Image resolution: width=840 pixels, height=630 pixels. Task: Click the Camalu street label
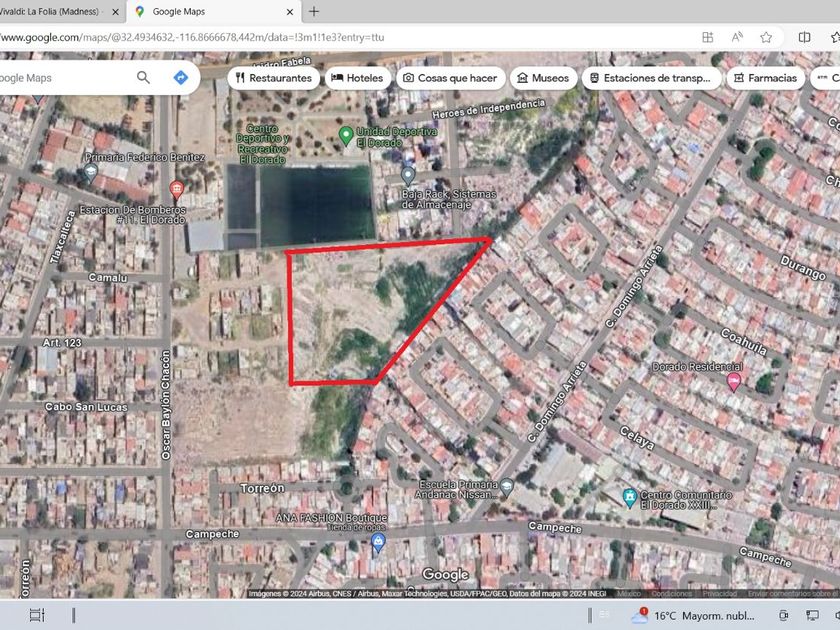tap(108, 278)
